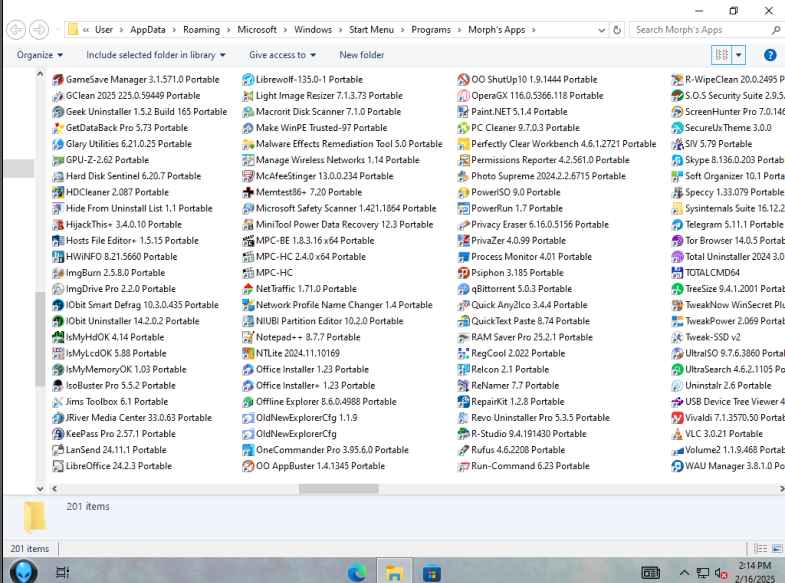Screen dimensions: 785x583
Task: Open the view options dropdown arrow
Action: (x=738, y=55)
